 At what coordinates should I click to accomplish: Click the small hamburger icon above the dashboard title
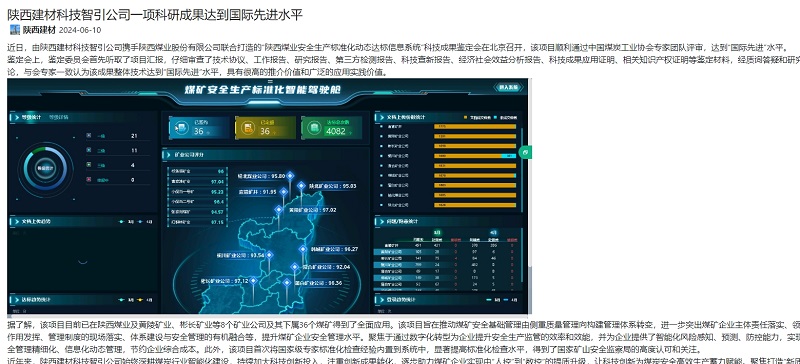[270, 81]
